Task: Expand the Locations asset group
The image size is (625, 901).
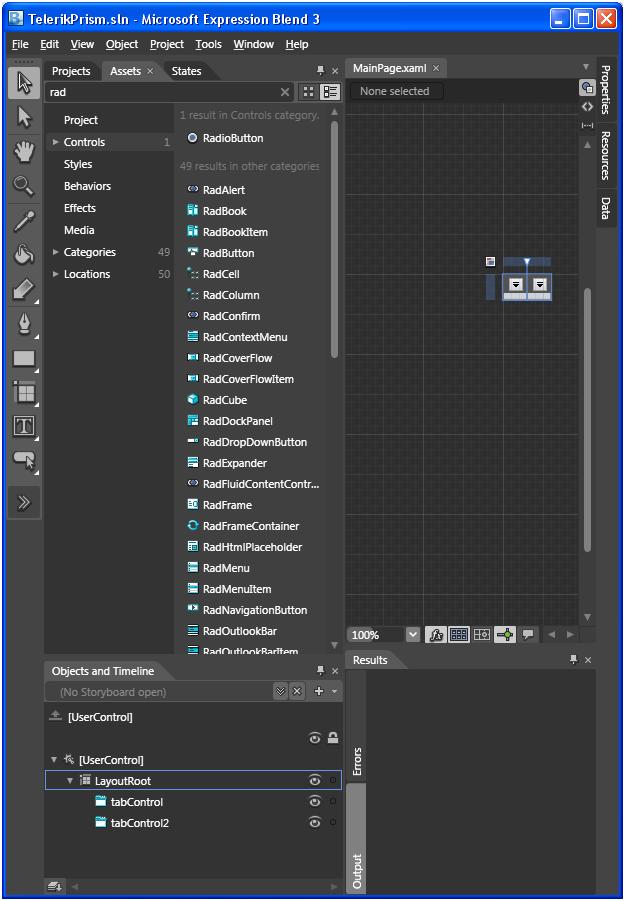Action: click(x=56, y=274)
